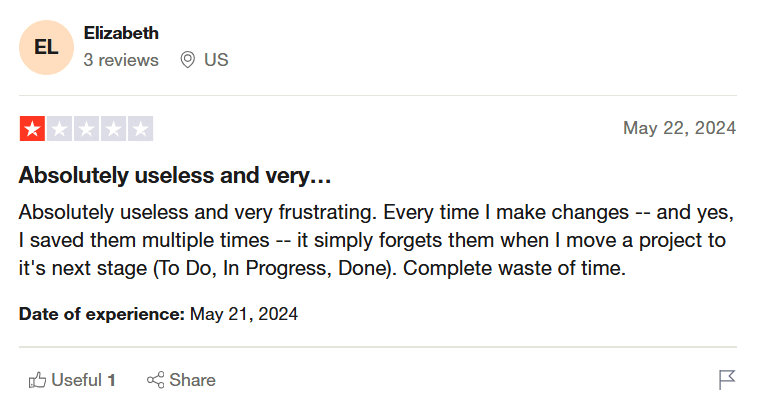Mark review as Useful via text label

[76, 380]
